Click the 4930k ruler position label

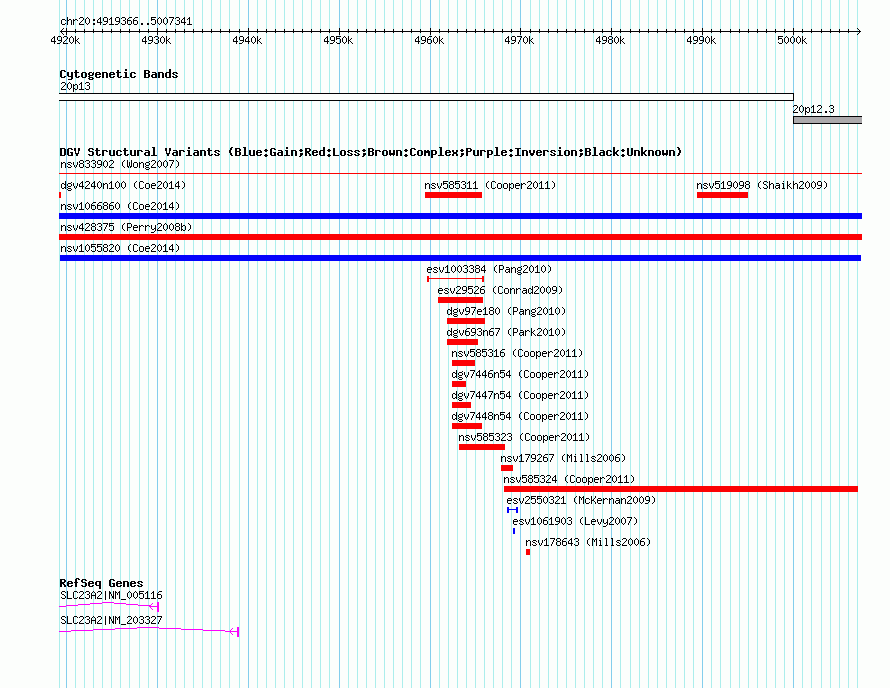[x=156, y=40]
